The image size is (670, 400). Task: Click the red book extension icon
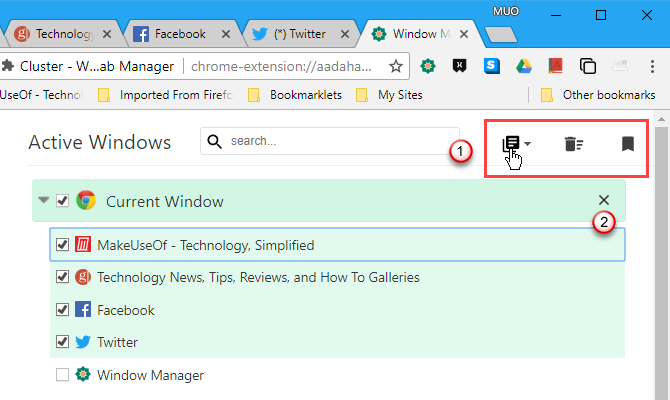click(555, 67)
